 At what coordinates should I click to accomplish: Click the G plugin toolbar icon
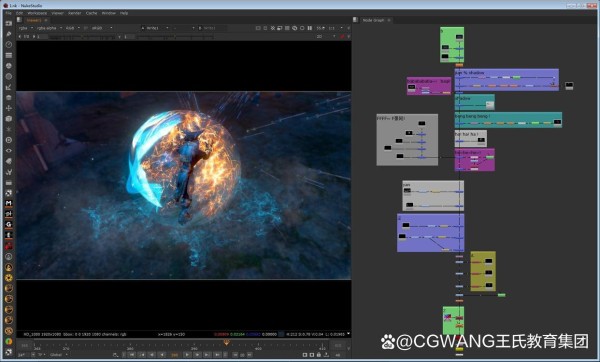(9, 225)
